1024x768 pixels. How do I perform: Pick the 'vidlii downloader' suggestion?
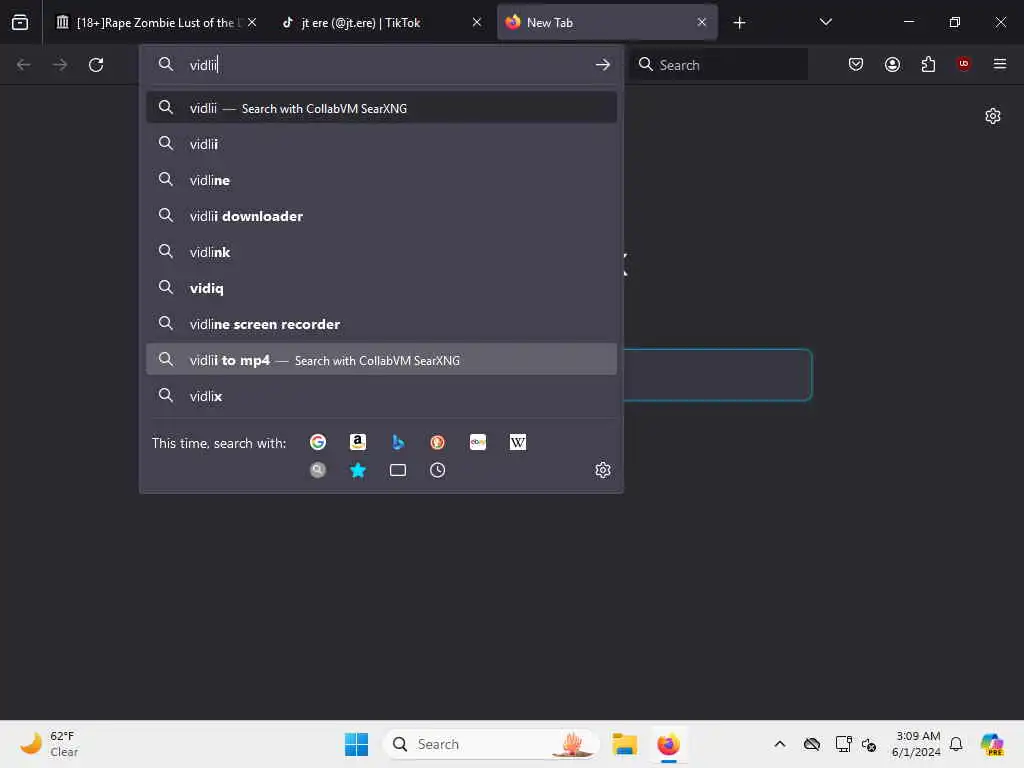[x=381, y=216]
